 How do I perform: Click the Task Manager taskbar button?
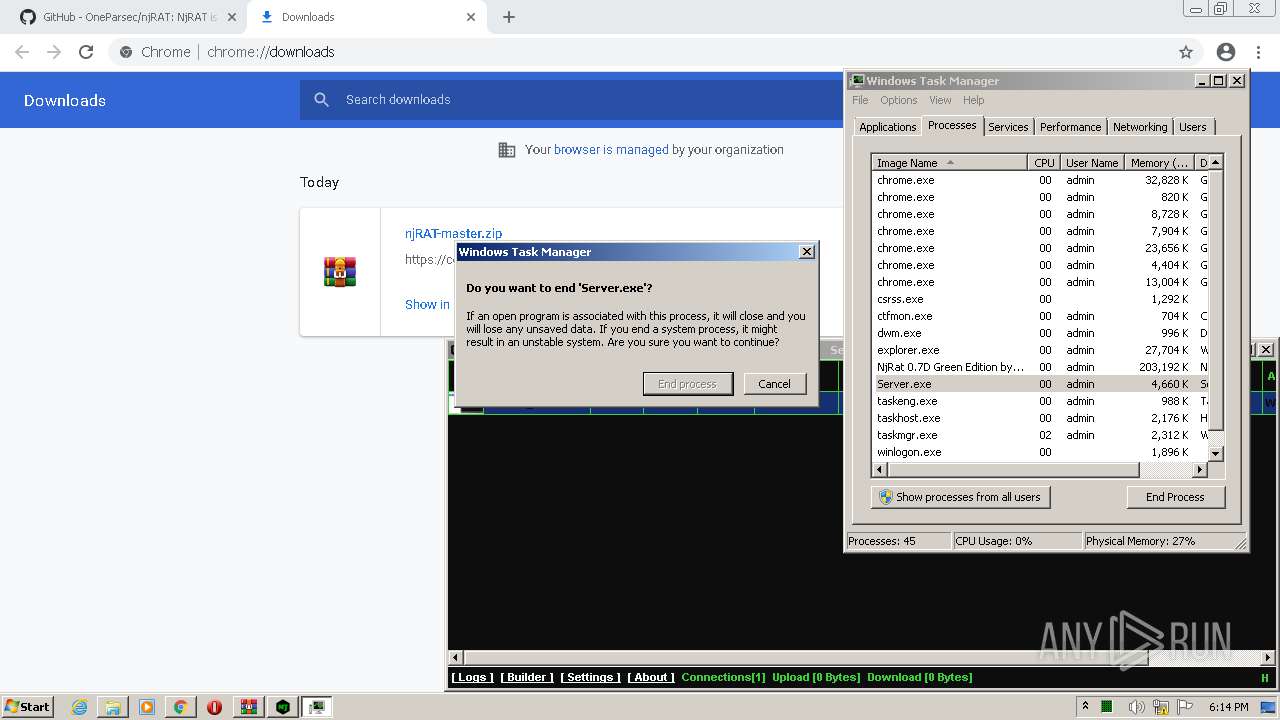317,707
